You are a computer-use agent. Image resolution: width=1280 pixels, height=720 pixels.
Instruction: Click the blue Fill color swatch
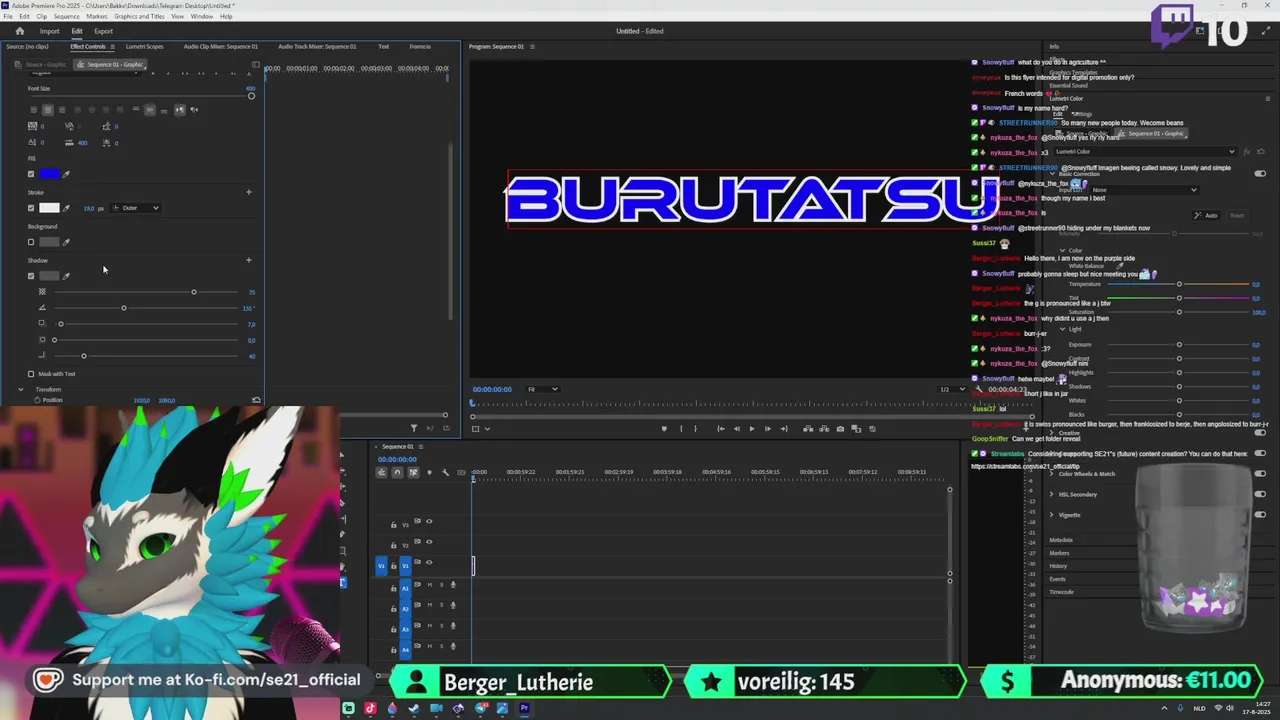pos(49,174)
